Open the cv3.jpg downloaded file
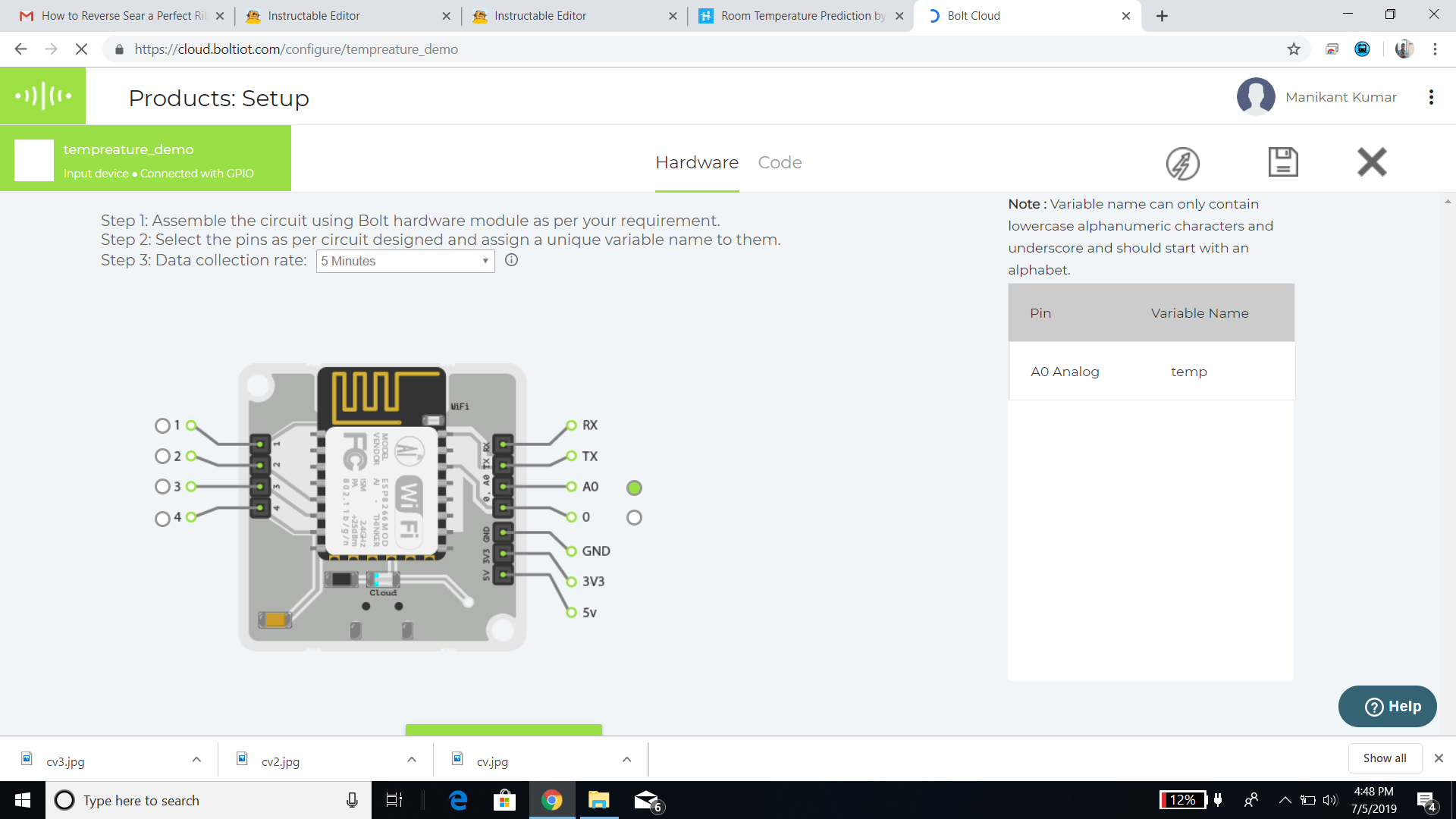 66,761
